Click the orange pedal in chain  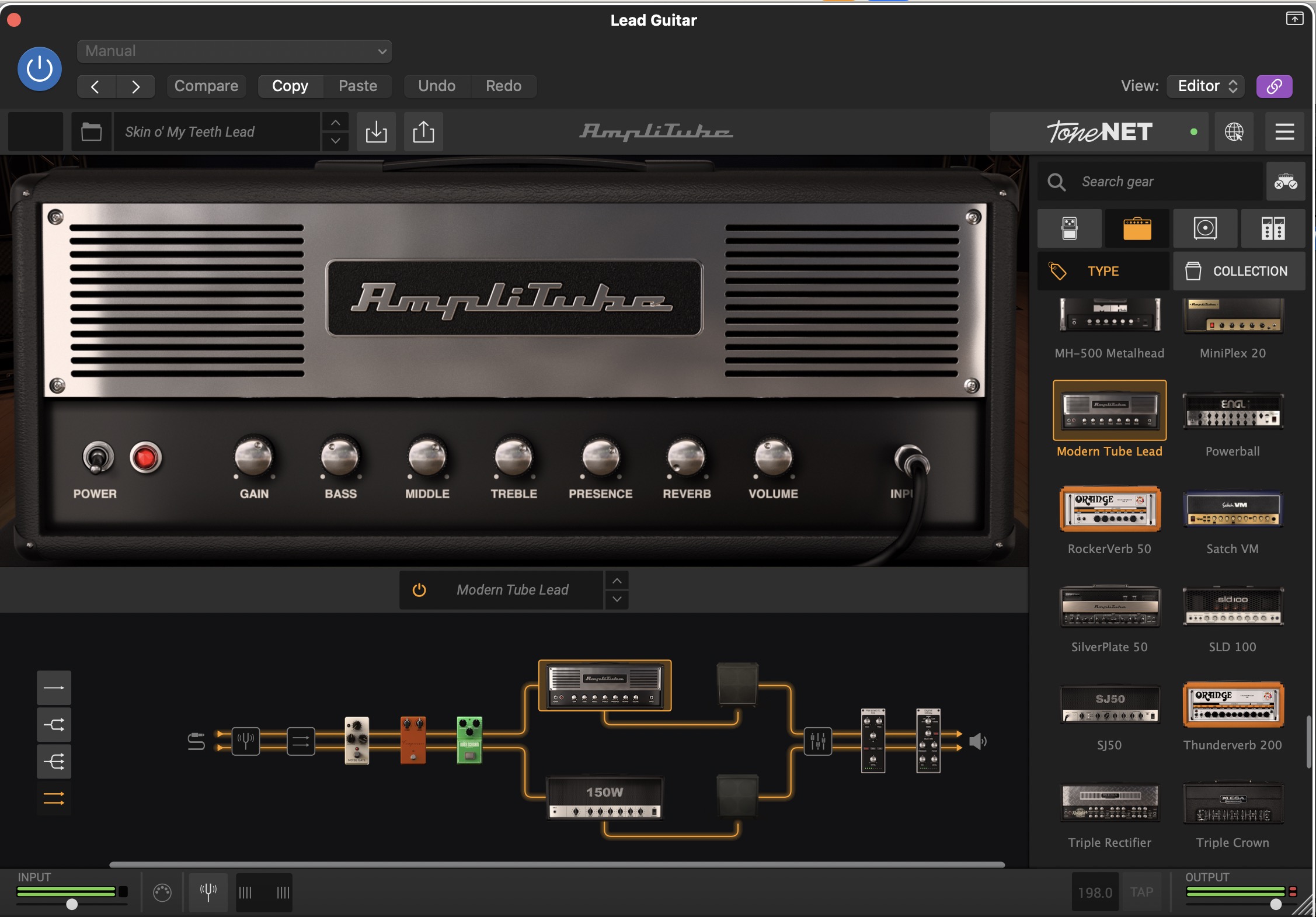click(x=413, y=741)
